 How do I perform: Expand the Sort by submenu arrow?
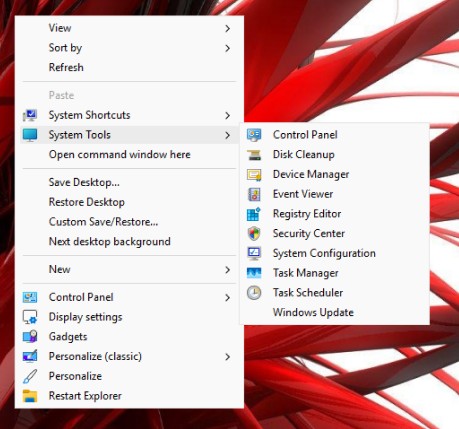(228, 48)
